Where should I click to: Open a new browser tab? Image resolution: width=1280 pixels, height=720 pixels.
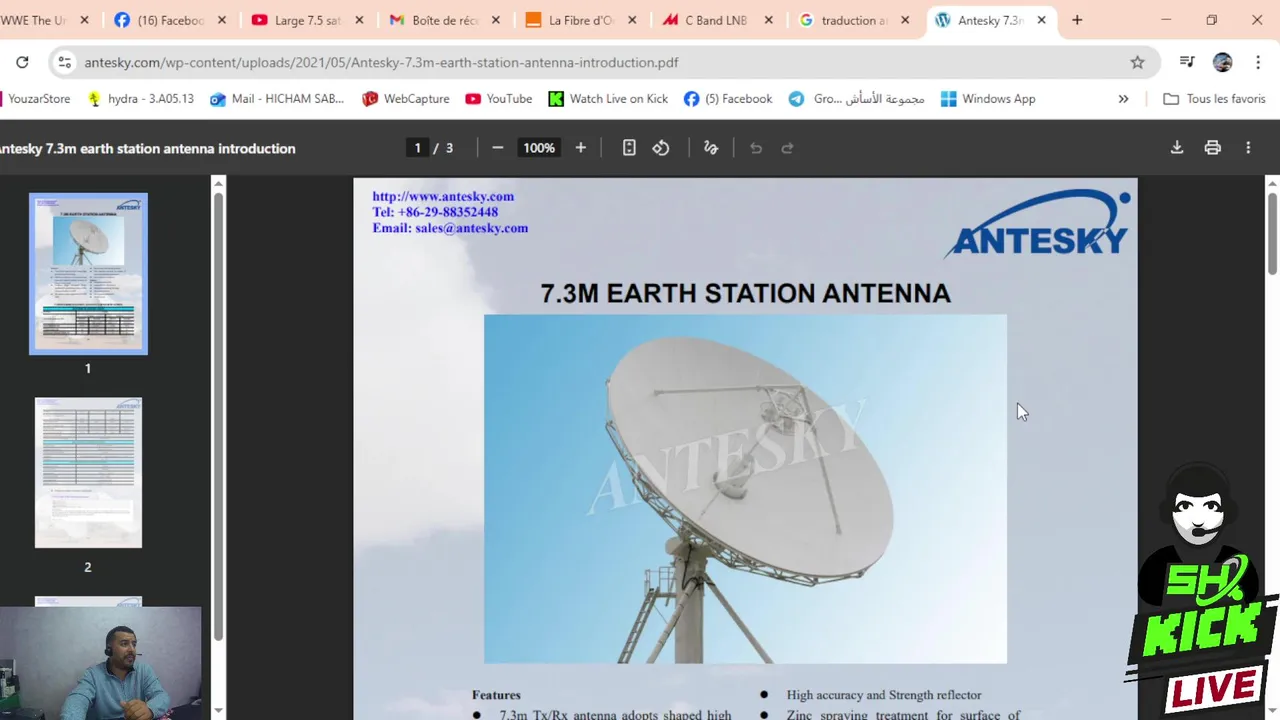pos(1077,20)
